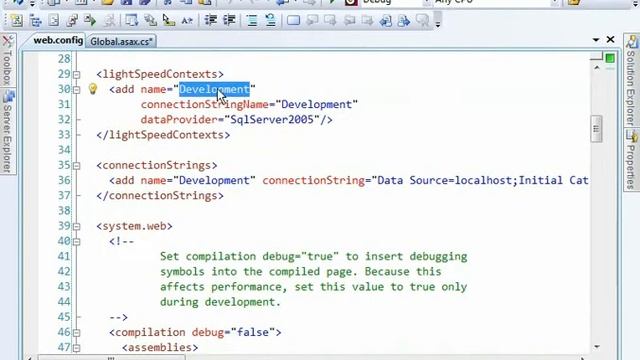The height and width of the screenshot is (360, 640).
Task: Click Display Word Completion icon
Action: point(187,20)
